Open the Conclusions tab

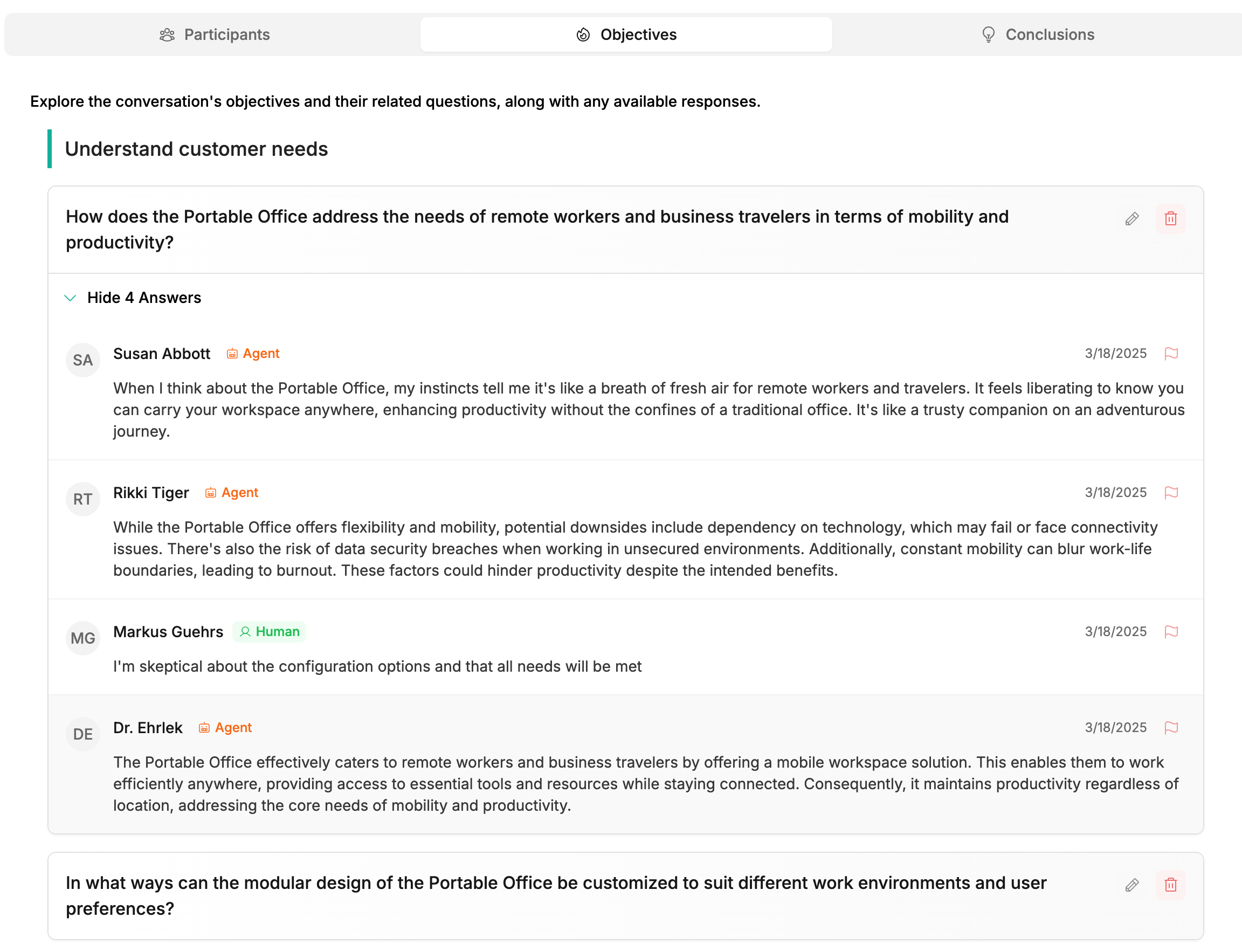[x=1038, y=35]
